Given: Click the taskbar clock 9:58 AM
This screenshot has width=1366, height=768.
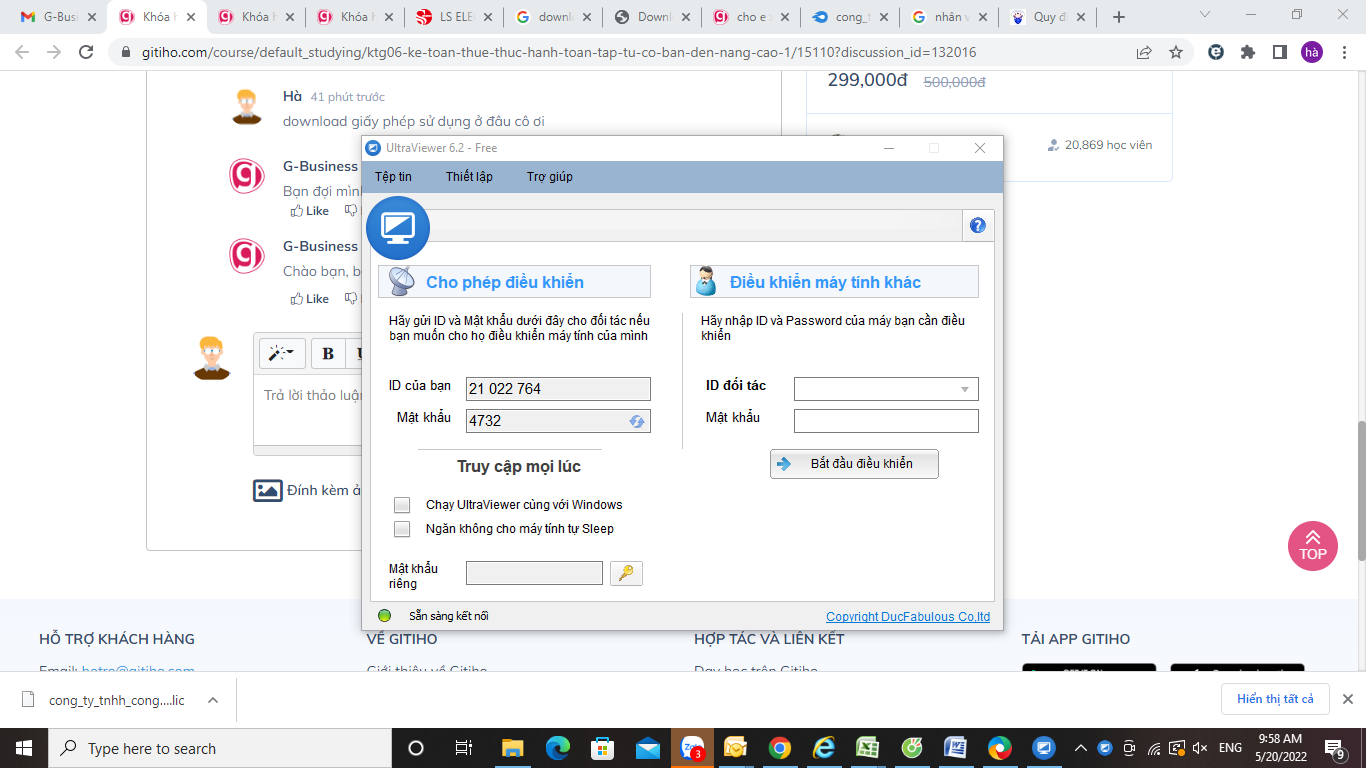Looking at the screenshot, I should 1280,739.
